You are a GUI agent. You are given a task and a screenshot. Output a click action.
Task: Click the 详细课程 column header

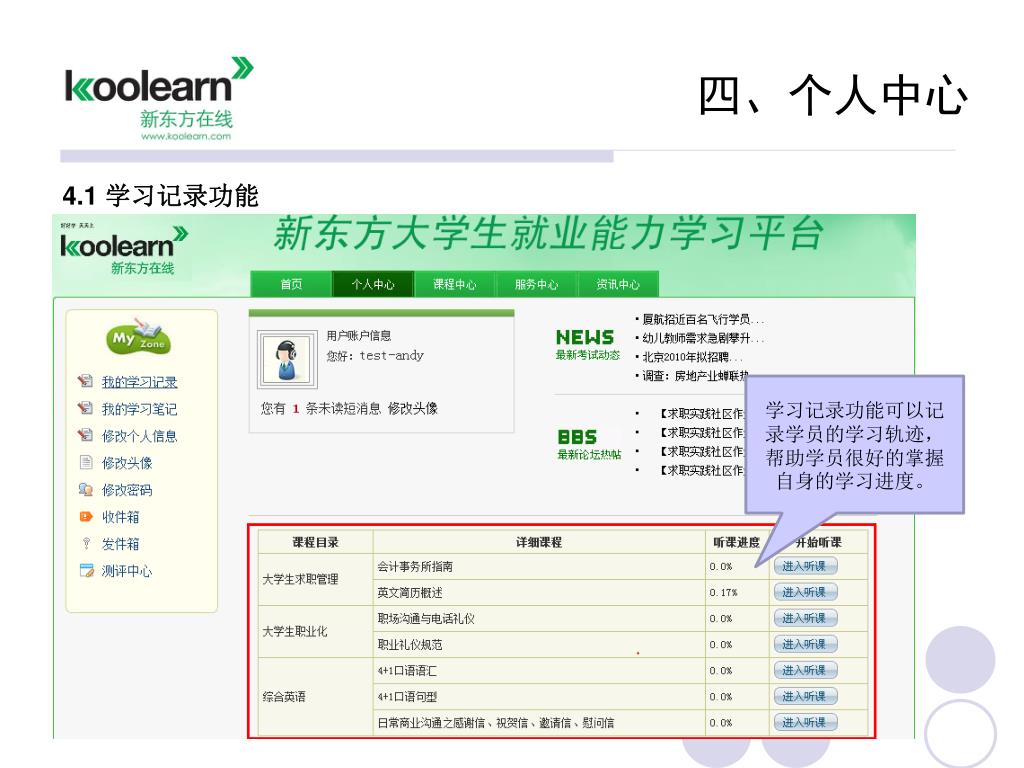(539, 542)
